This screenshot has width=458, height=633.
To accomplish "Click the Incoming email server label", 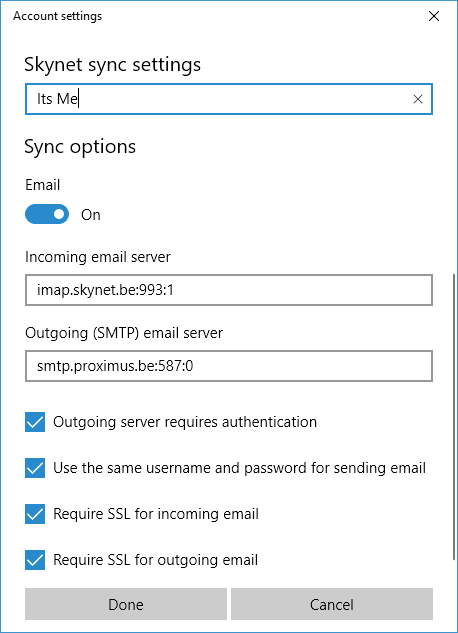I will 98,257.
